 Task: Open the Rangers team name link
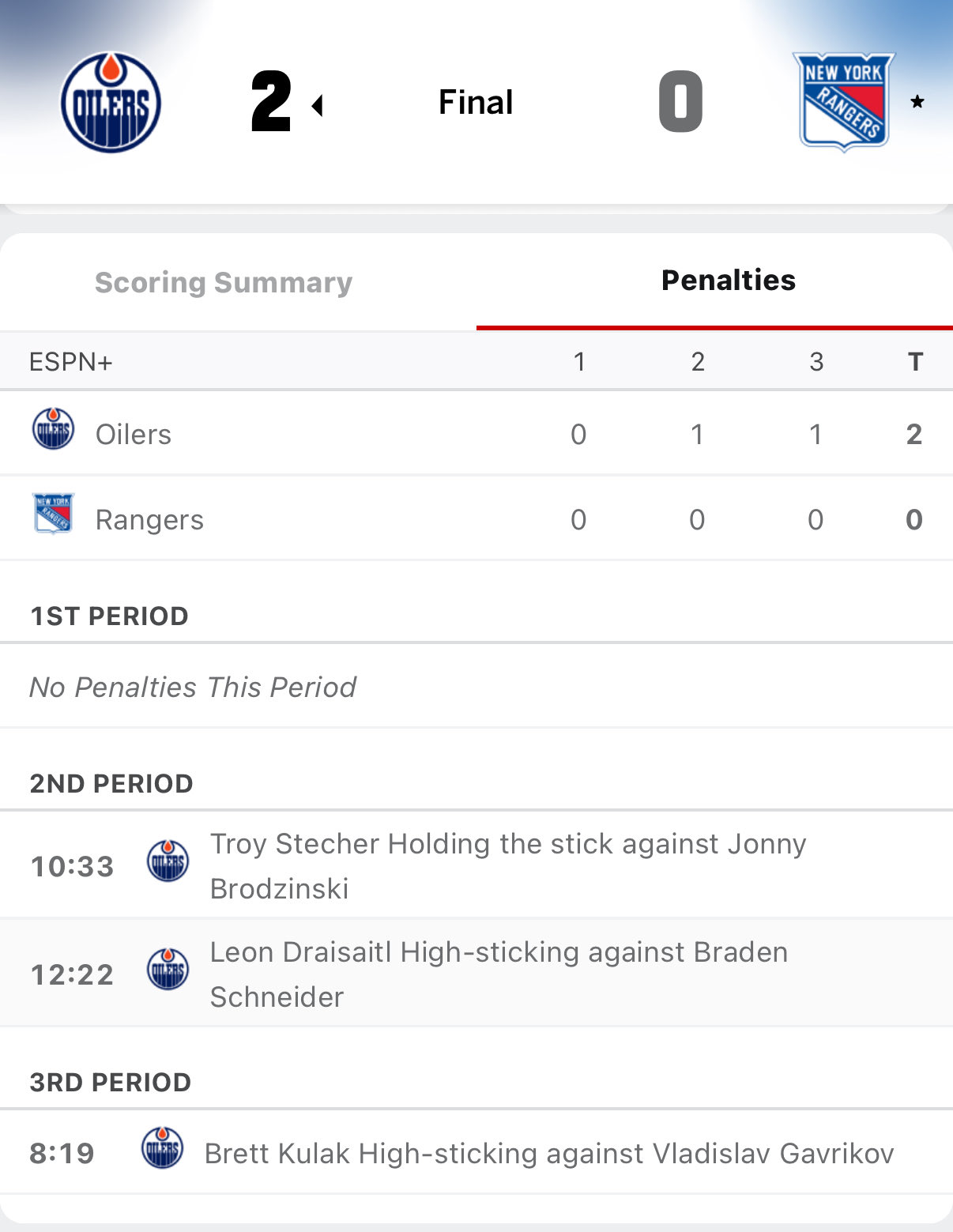pos(149,520)
